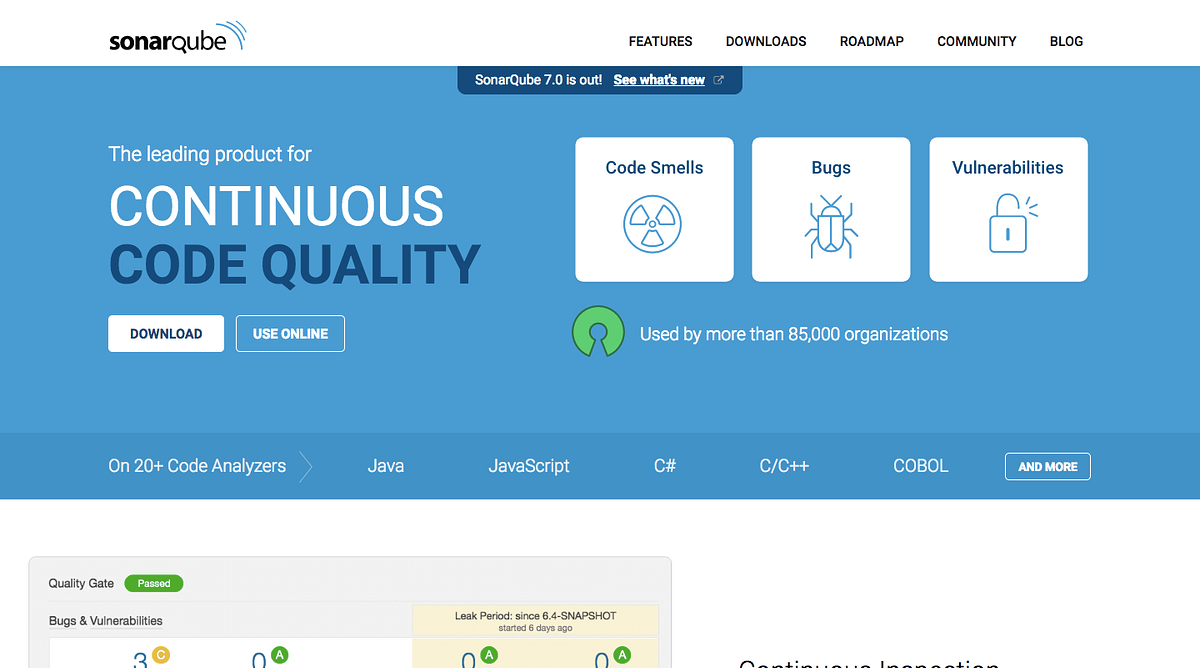Viewport: 1200px width, 668px height.
Task: Click the Passed quality gate badge
Action: coord(153,583)
